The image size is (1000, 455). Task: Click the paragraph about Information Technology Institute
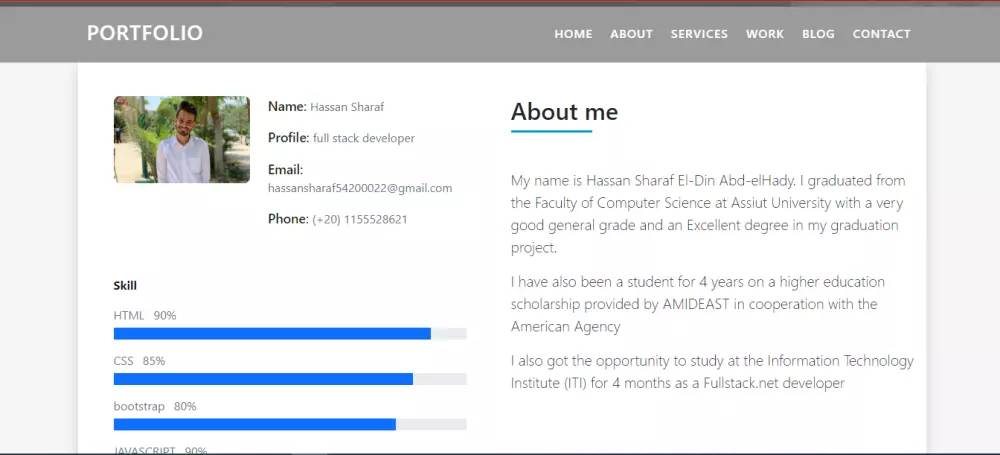711,372
